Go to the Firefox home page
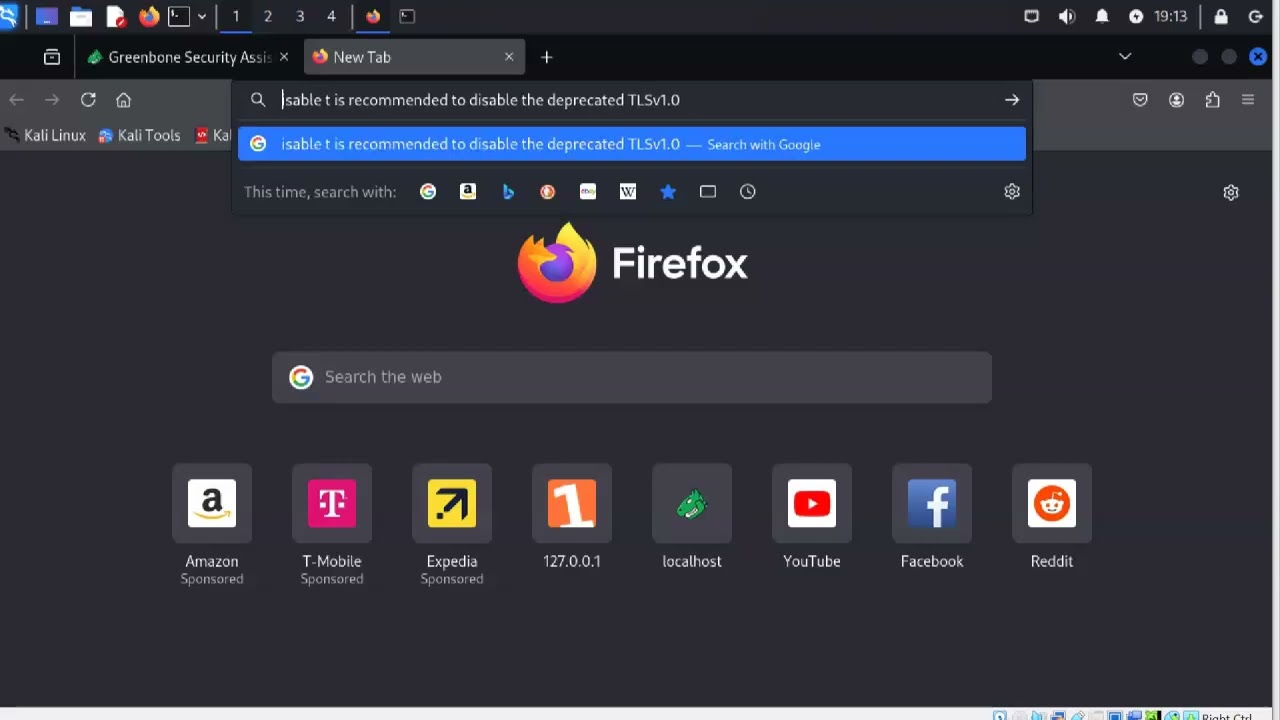 tap(124, 100)
